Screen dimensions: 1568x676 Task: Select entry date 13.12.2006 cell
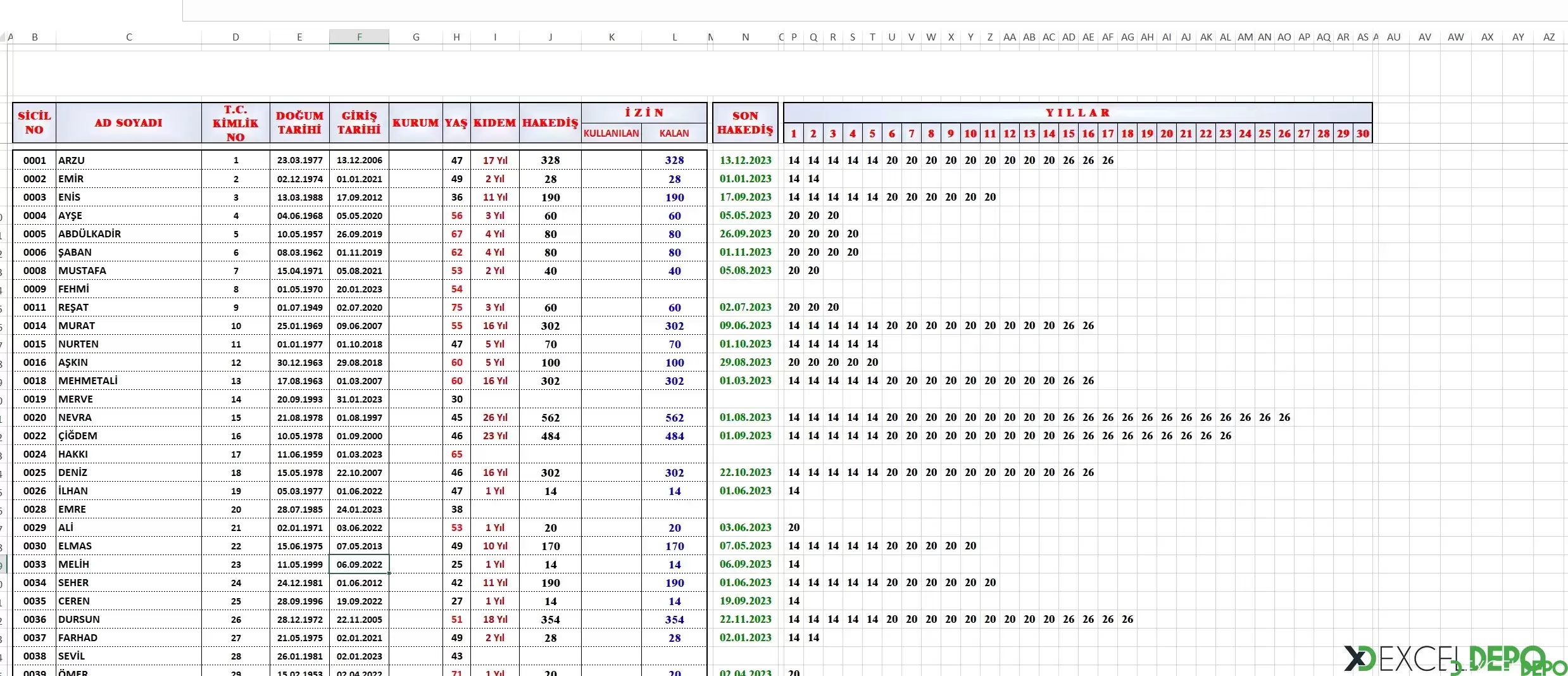359,160
